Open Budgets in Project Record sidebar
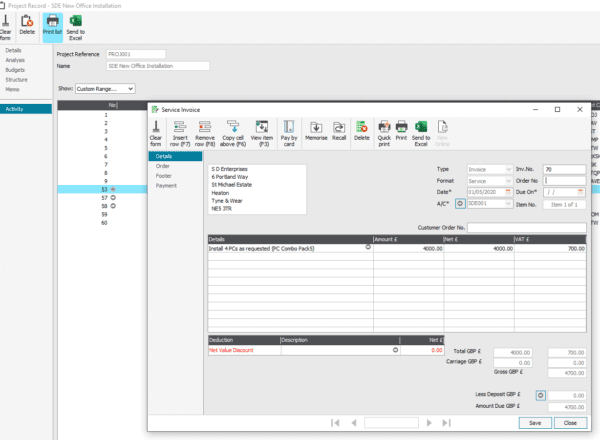Screen dimensions: 600x440 (15, 70)
